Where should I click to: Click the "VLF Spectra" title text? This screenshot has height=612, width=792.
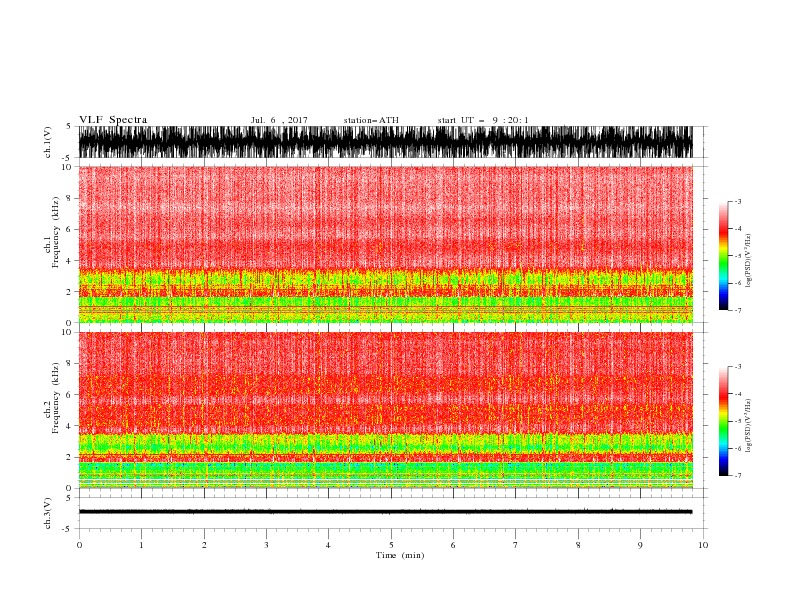pyautogui.click(x=113, y=120)
